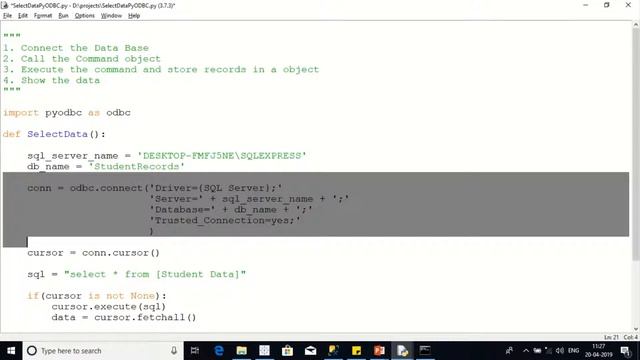The height and width of the screenshot is (360, 640).
Task: Open the Microsoft Store taskbar icon
Action: [x=287, y=351]
